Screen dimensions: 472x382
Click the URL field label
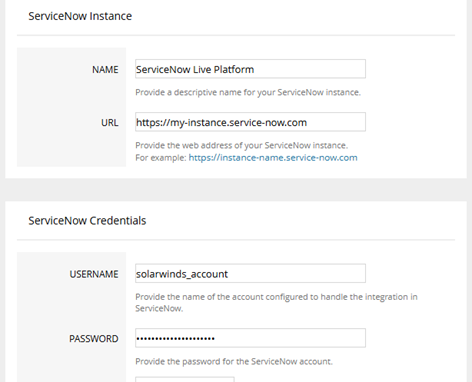click(110, 123)
